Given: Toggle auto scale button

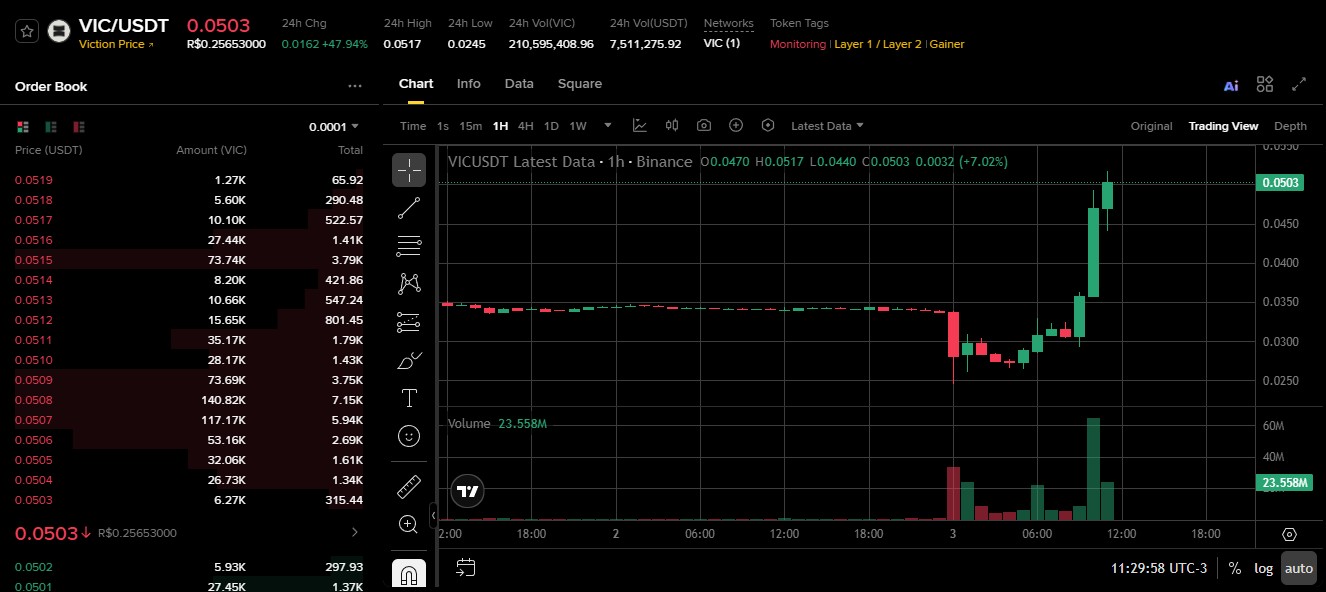Looking at the screenshot, I should (x=1299, y=568).
